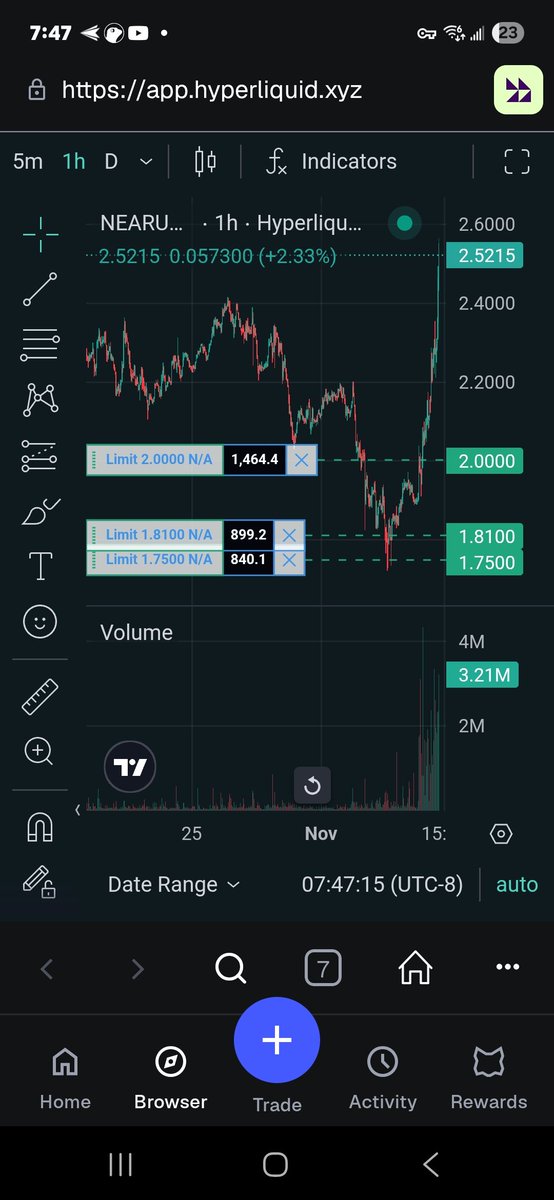Click the Volume indicator label

[x=136, y=633]
